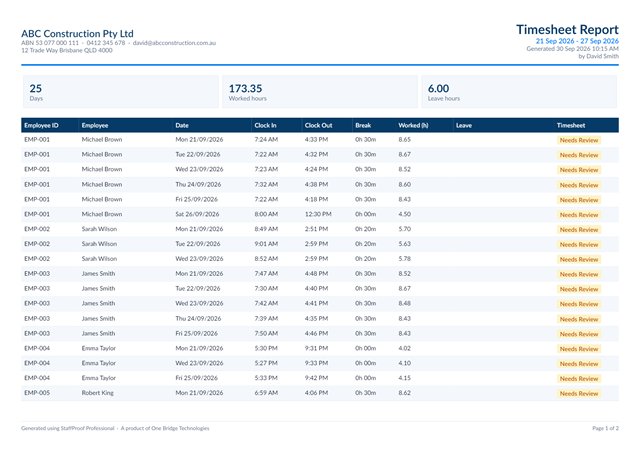Click the Page 1 of 2 indicator
The image size is (640, 452).
605,428
